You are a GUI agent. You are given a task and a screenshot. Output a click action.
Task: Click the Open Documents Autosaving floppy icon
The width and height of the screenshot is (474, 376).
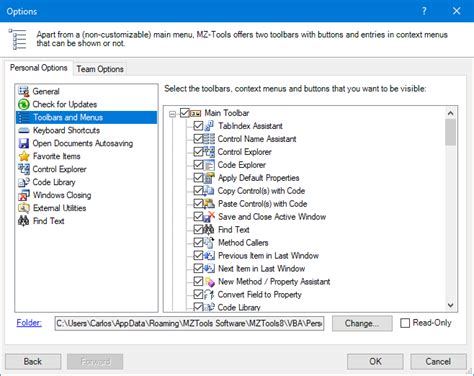pyautogui.click(x=24, y=143)
